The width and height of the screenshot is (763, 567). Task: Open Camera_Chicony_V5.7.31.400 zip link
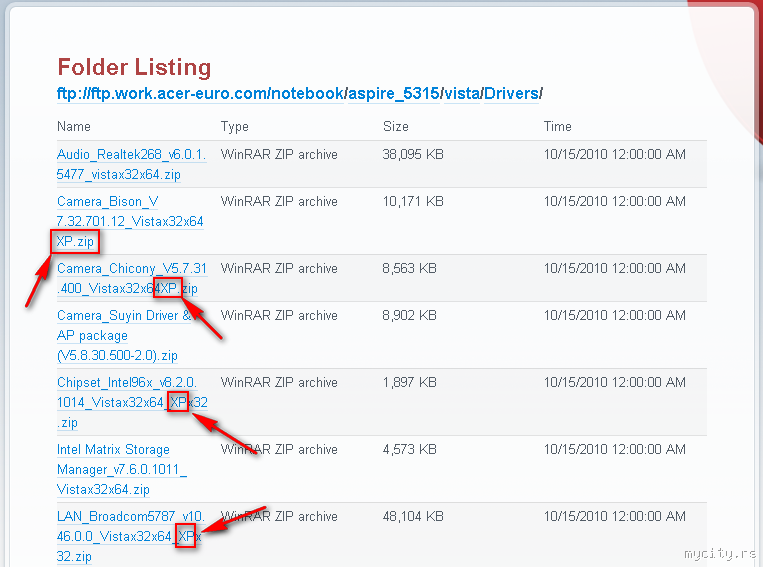(132, 278)
